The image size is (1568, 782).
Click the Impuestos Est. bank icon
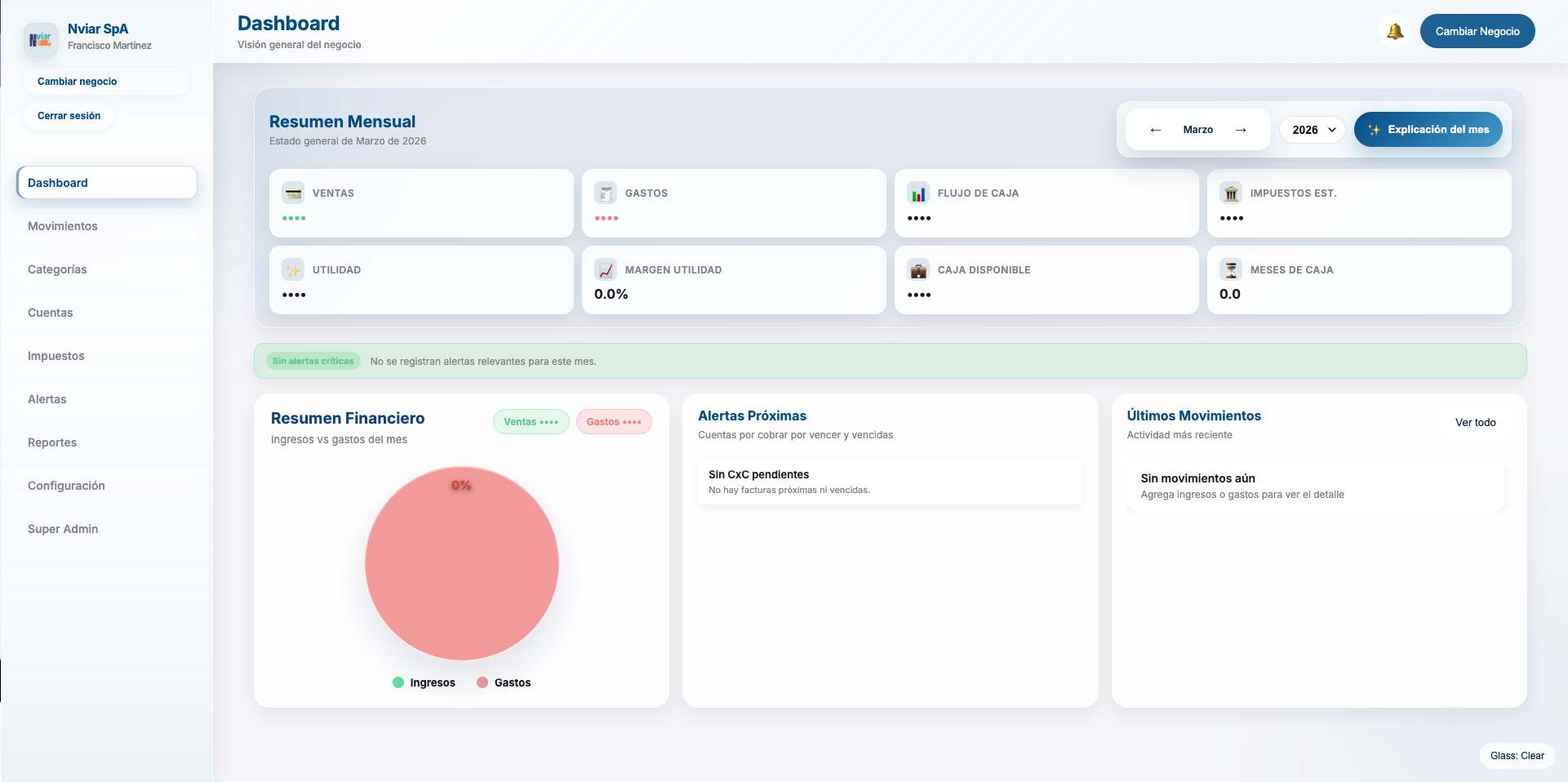coord(1231,193)
